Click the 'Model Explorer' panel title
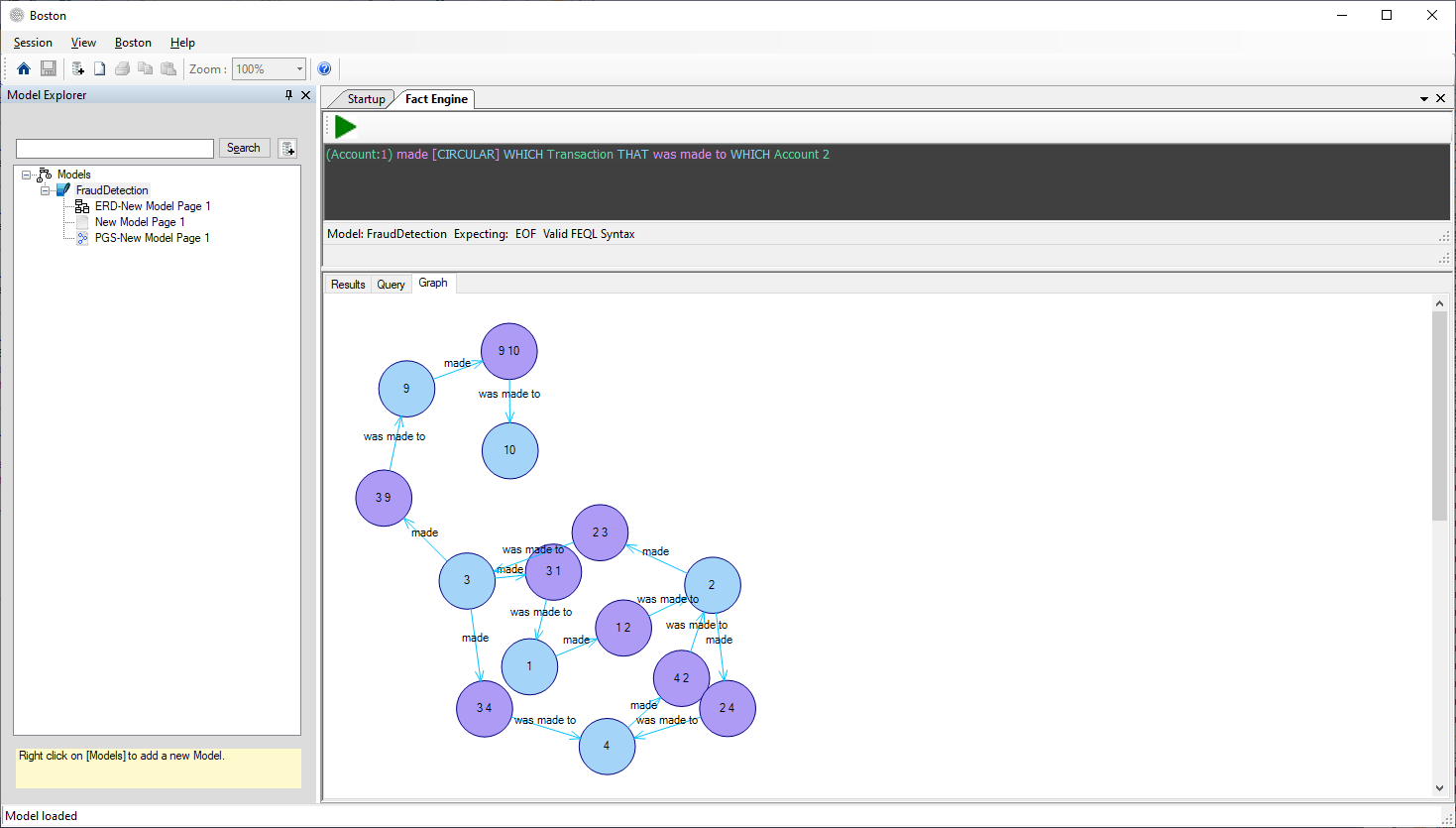Image resolution: width=1456 pixels, height=828 pixels. pyautogui.click(x=47, y=95)
